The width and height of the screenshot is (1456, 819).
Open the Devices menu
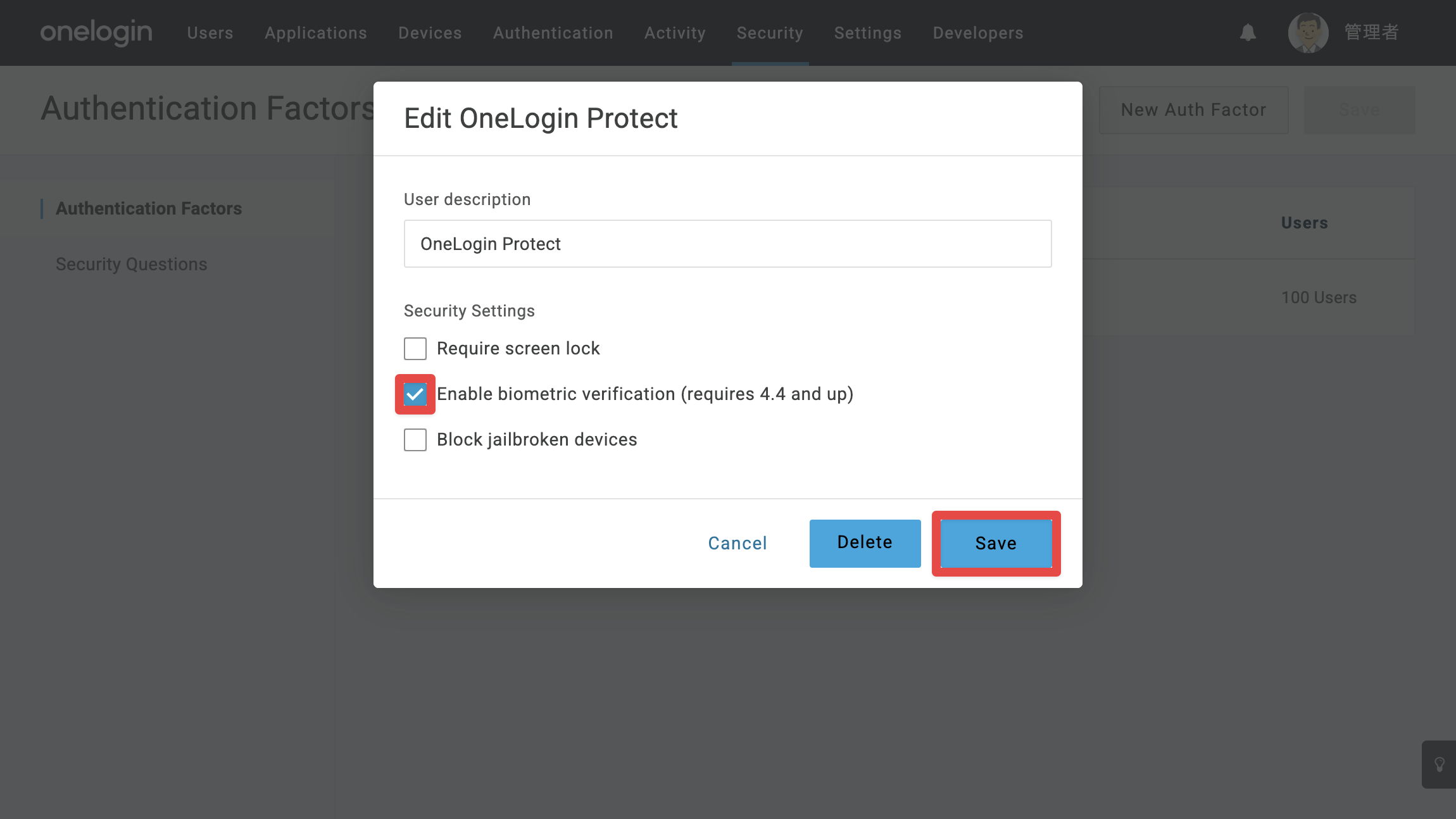(x=430, y=33)
